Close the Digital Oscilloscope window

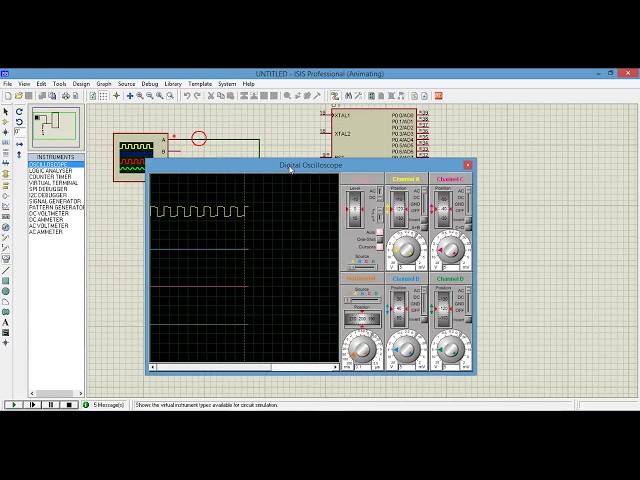tap(468, 165)
